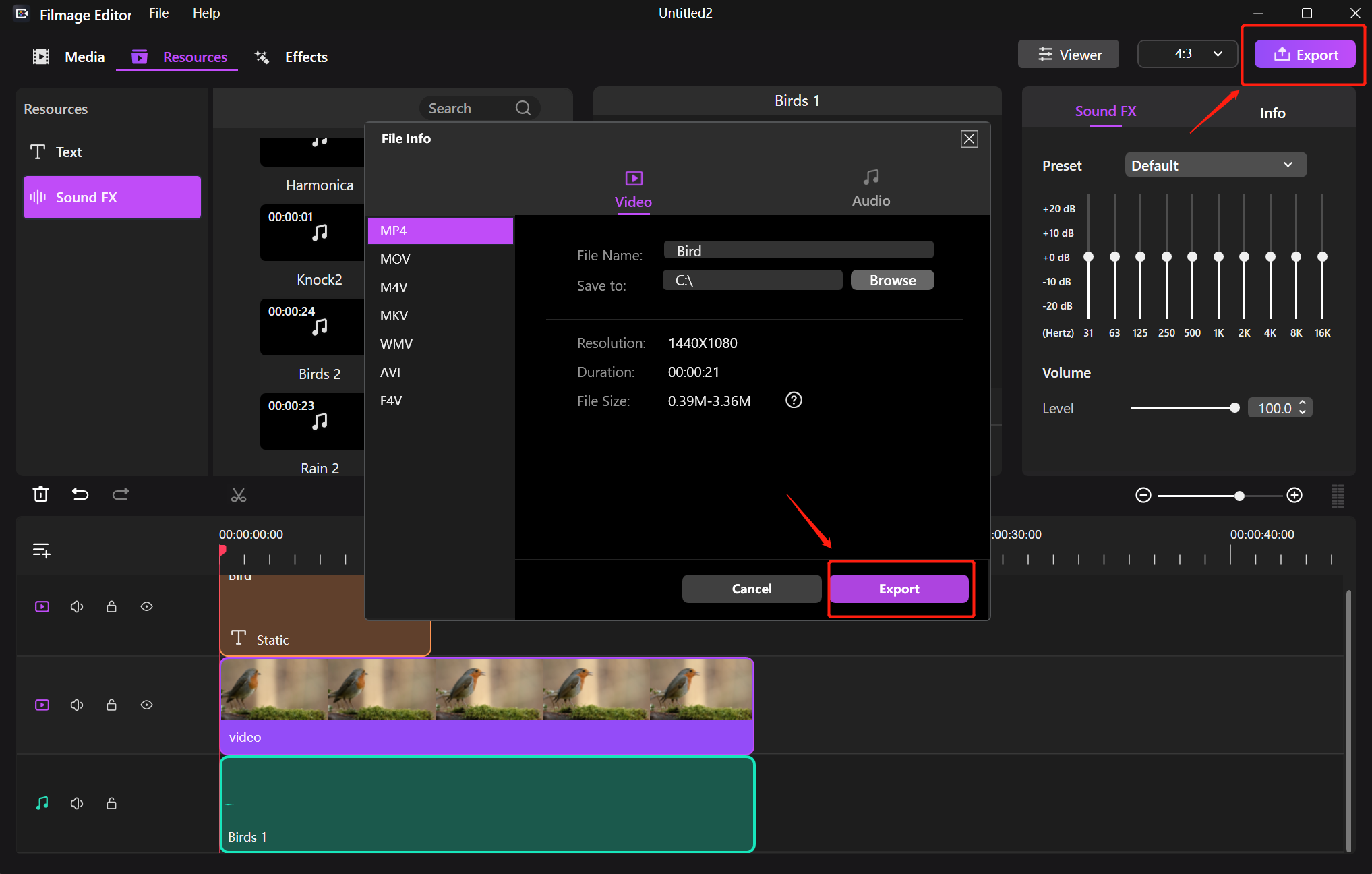This screenshot has width=1372, height=874.
Task: Zoom out timeline with minus icon
Action: pyautogui.click(x=1143, y=496)
